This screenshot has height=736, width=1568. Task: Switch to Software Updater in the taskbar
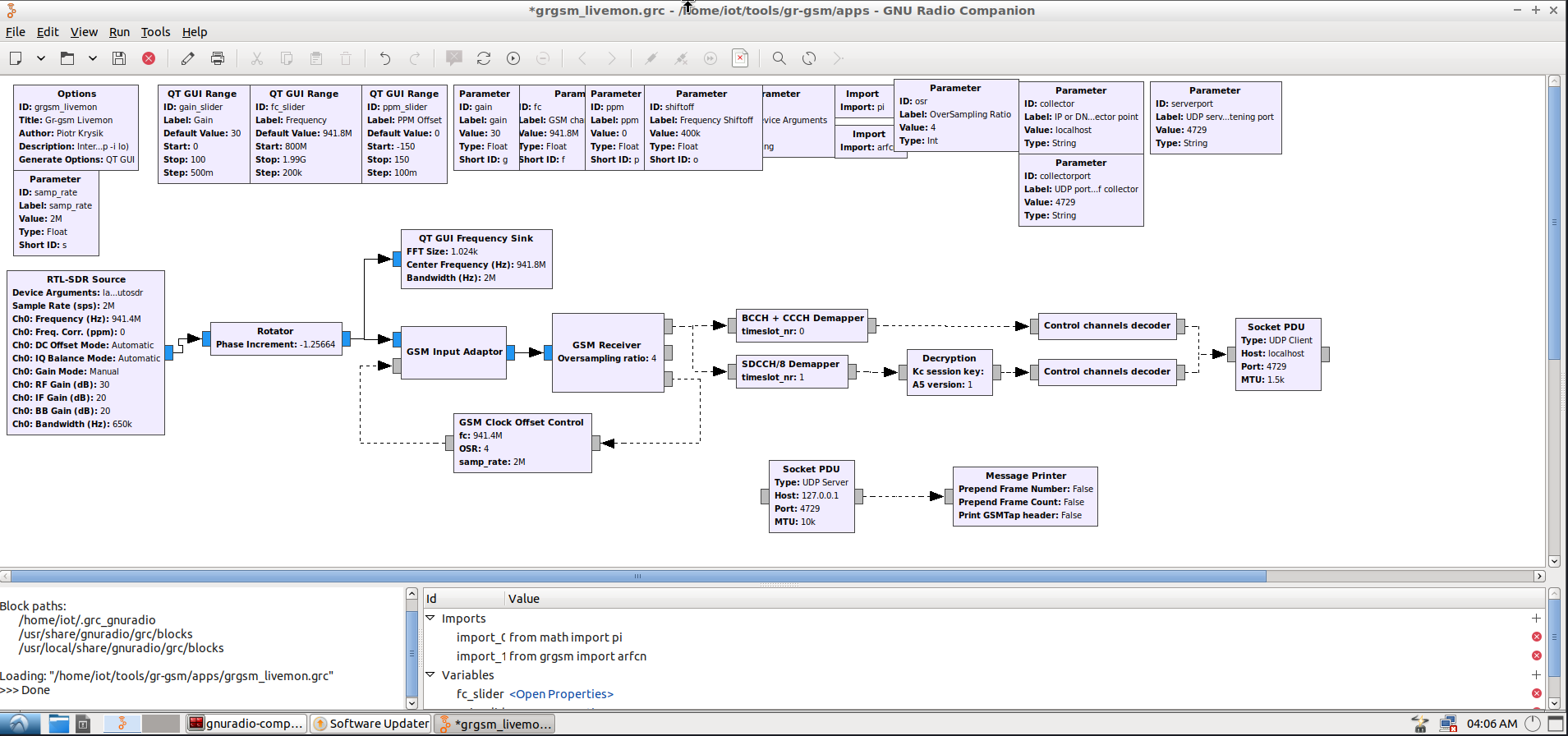tap(370, 724)
